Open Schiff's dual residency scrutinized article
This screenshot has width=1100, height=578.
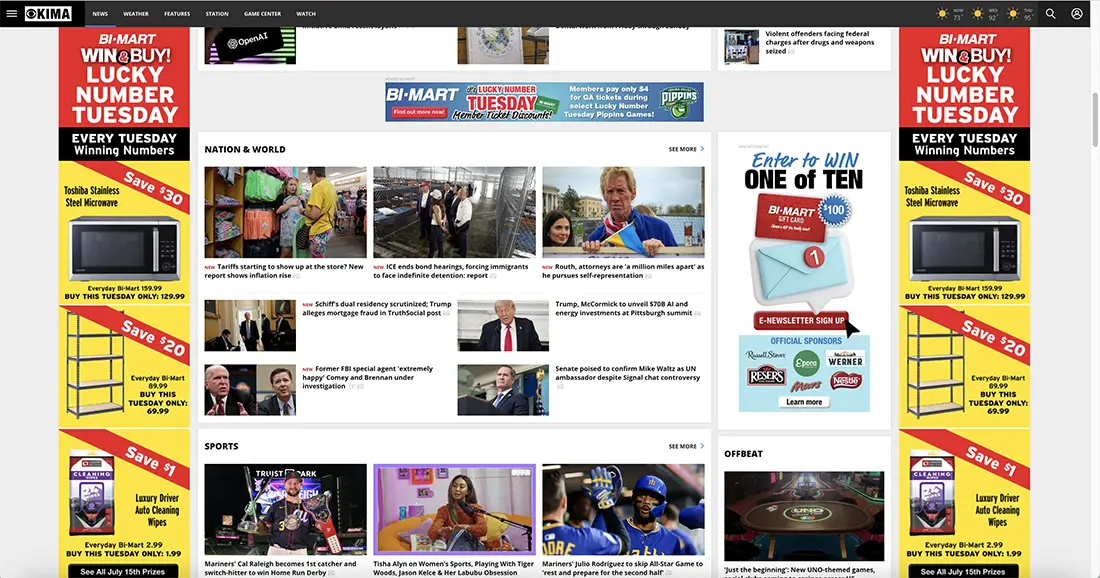coord(377,309)
